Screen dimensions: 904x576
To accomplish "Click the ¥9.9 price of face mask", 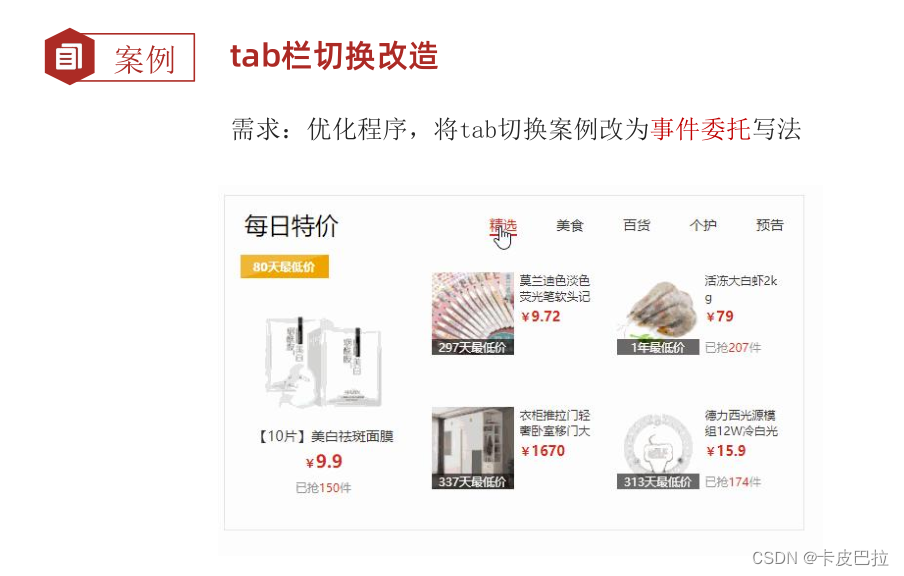I will pos(324,461).
